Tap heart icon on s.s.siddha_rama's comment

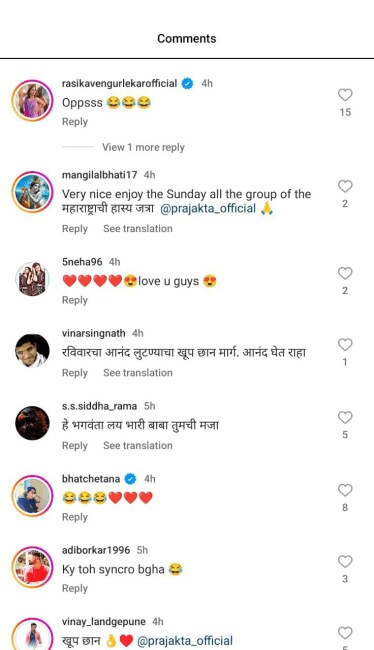point(345,417)
